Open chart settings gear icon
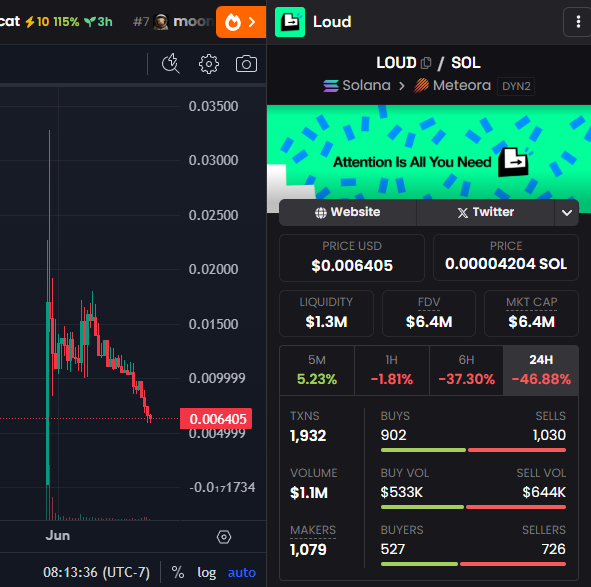Viewport: 591px width, 587px height. [x=209, y=64]
